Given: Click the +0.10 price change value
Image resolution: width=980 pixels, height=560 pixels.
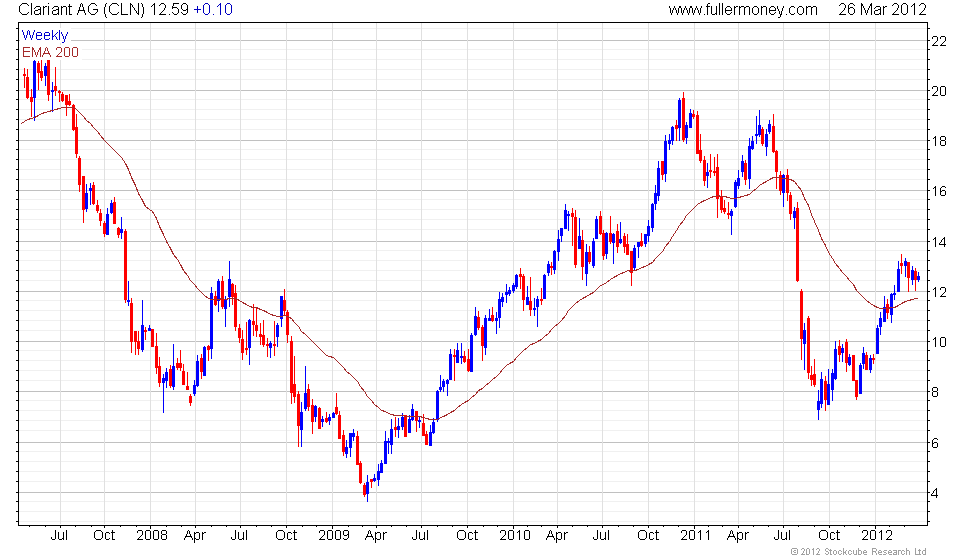Looking at the screenshot, I should click(x=212, y=9).
